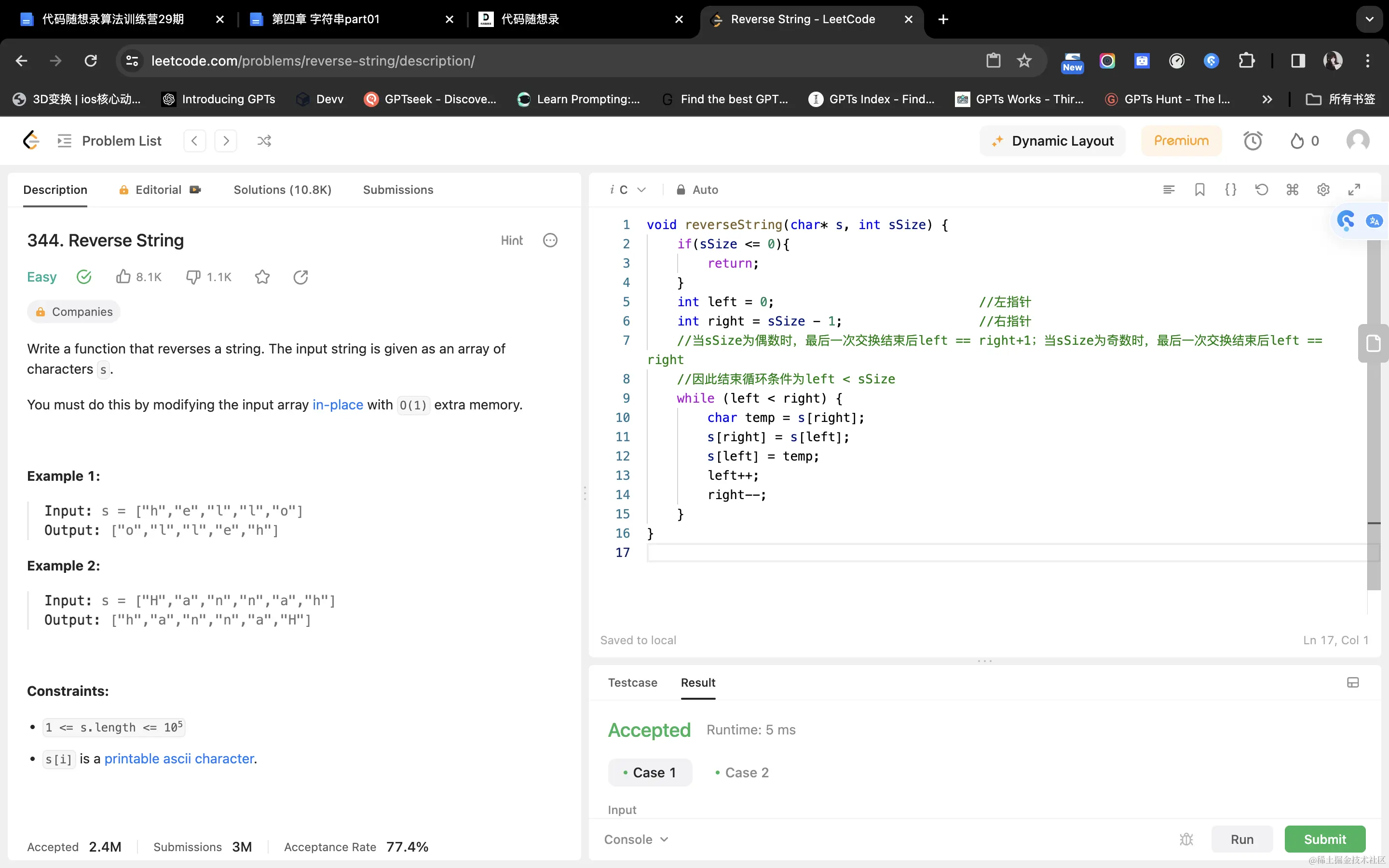The image size is (1389, 868).
Task: Follow the printable ascii character link
Action: pyautogui.click(x=179, y=759)
